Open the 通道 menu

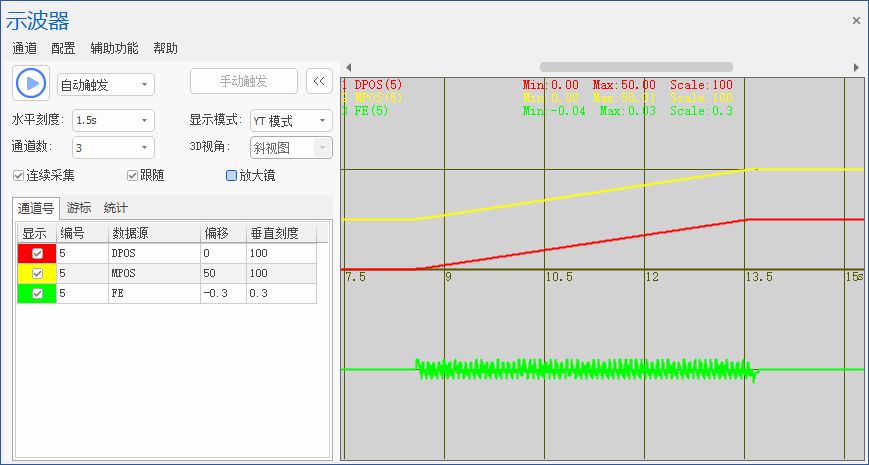(x=24, y=48)
